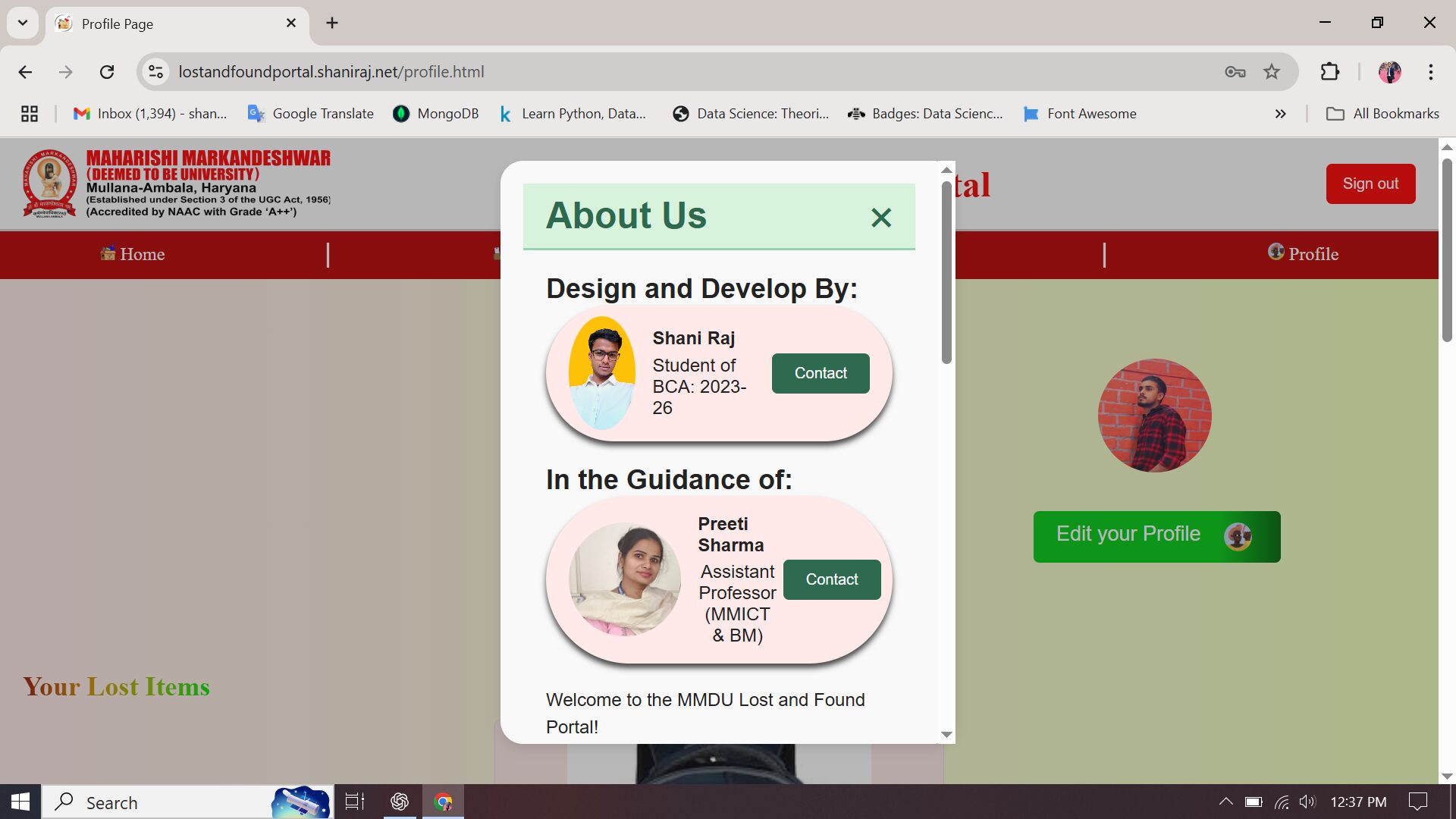
Task: Open the Chrome Extensions puzzle icon
Action: pyautogui.click(x=1329, y=72)
